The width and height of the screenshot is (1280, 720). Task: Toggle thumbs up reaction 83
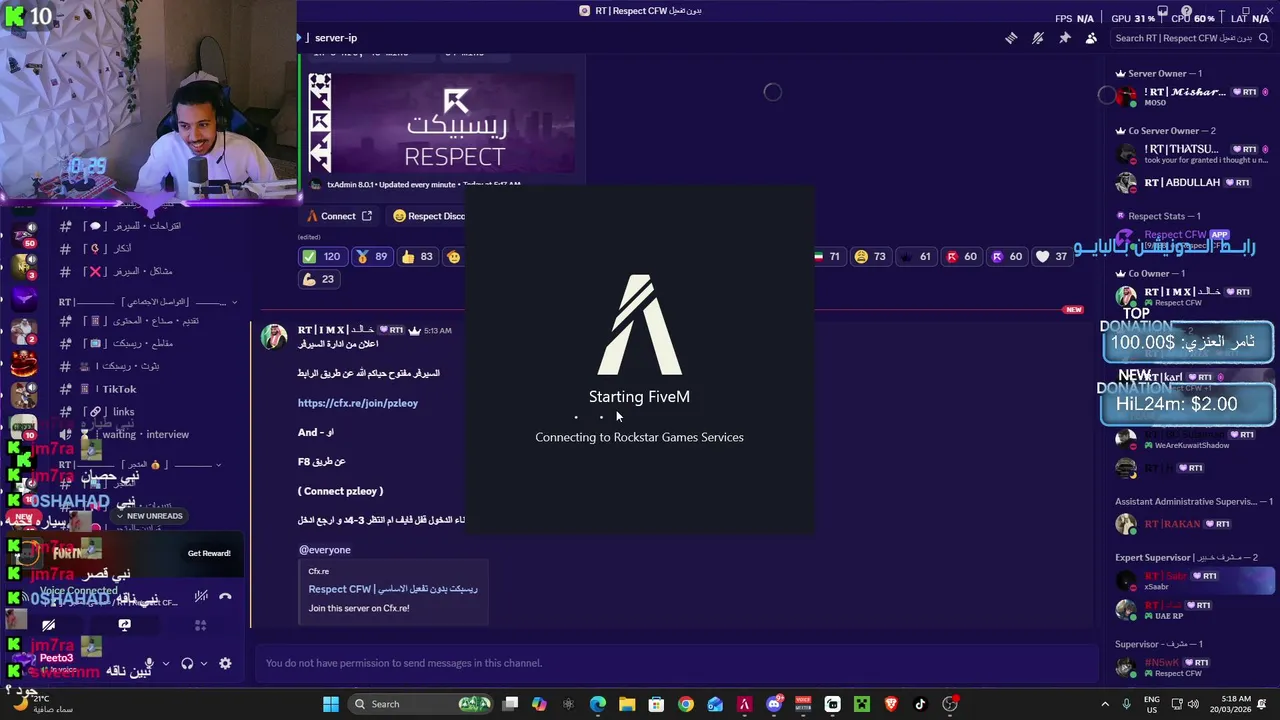coord(417,257)
